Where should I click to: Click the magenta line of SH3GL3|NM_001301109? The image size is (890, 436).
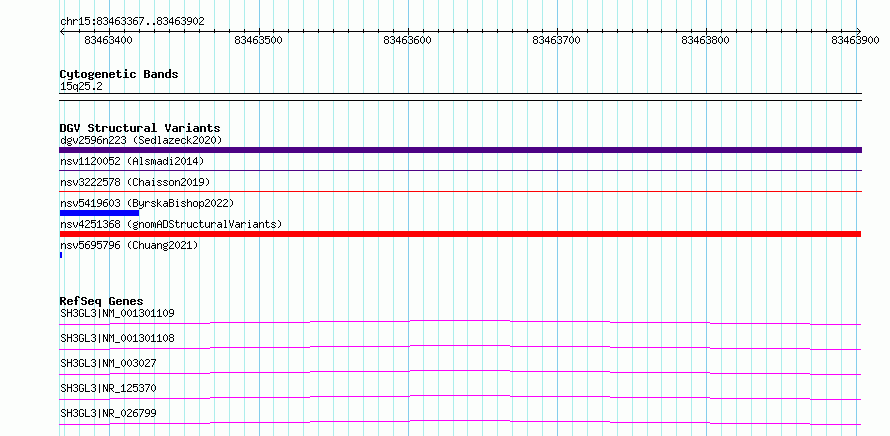(x=460, y=322)
